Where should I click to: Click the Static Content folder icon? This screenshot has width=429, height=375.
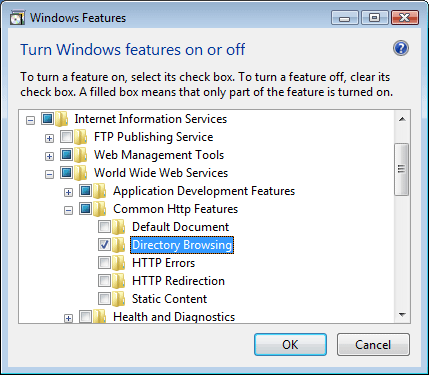(x=118, y=299)
